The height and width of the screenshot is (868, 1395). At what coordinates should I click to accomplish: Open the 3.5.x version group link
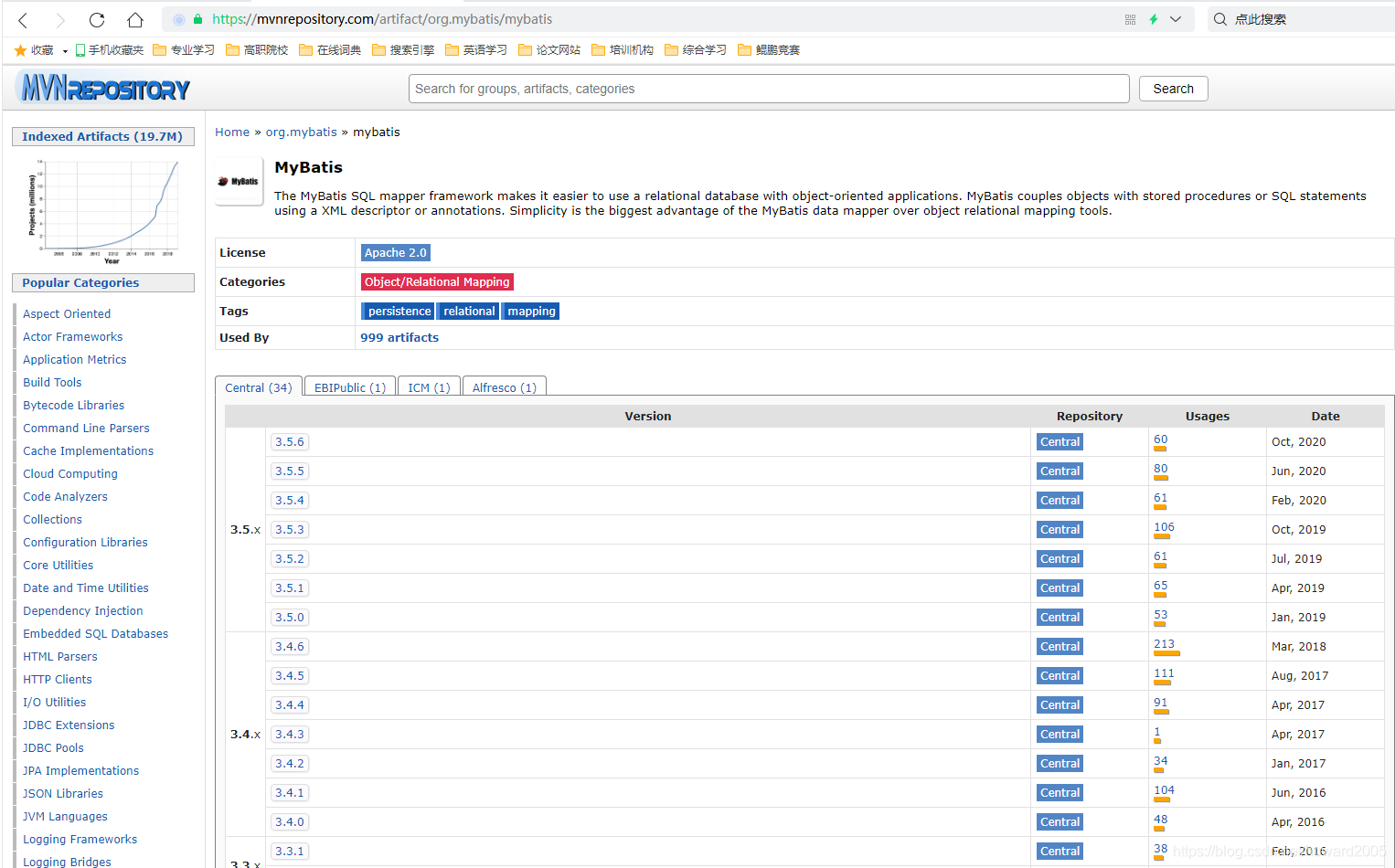[x=245, y=530]
